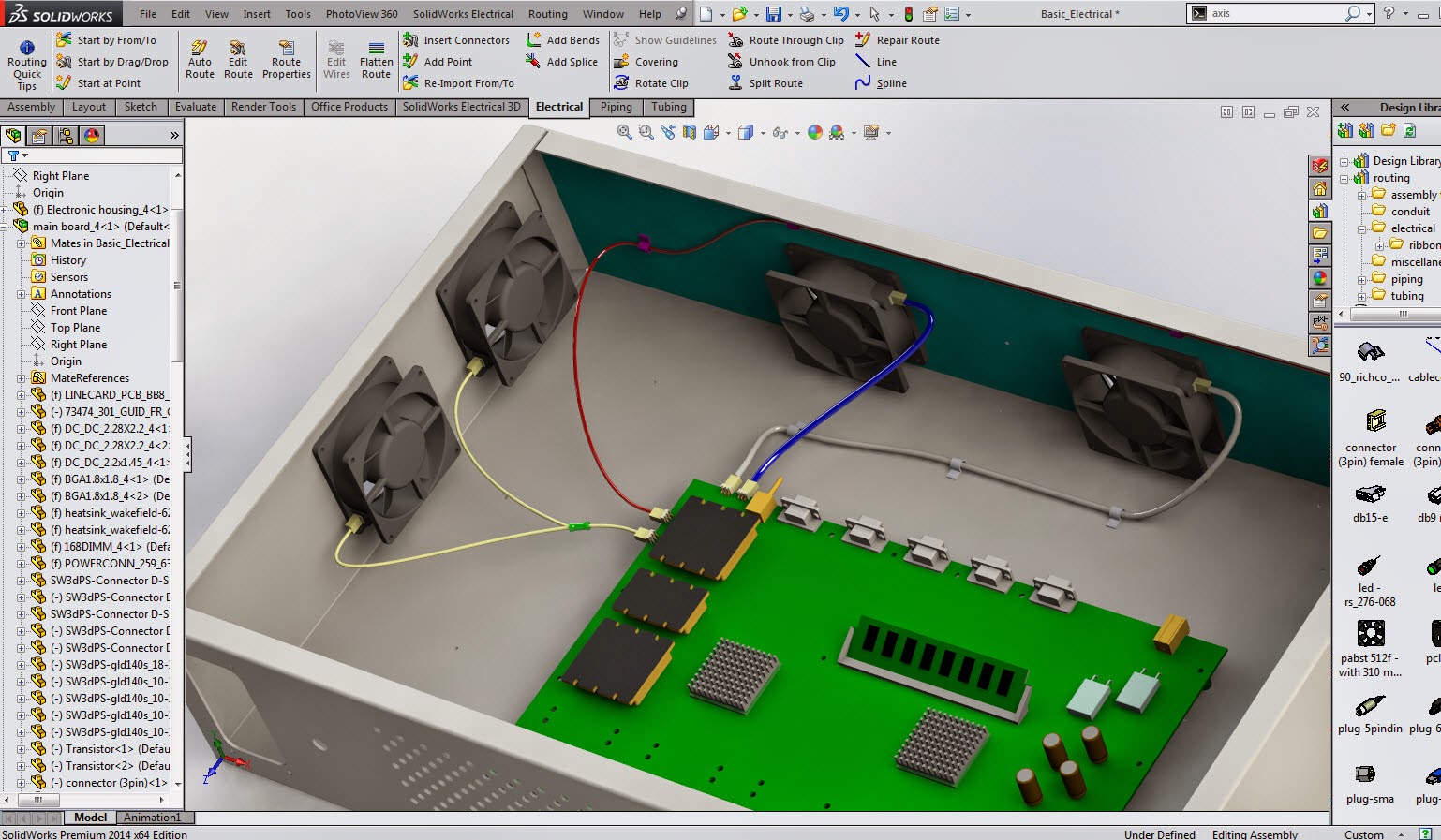Open the Flatten Route tool
The width and height of the screenshot is (1441, 840).
(x=375, y=59)
